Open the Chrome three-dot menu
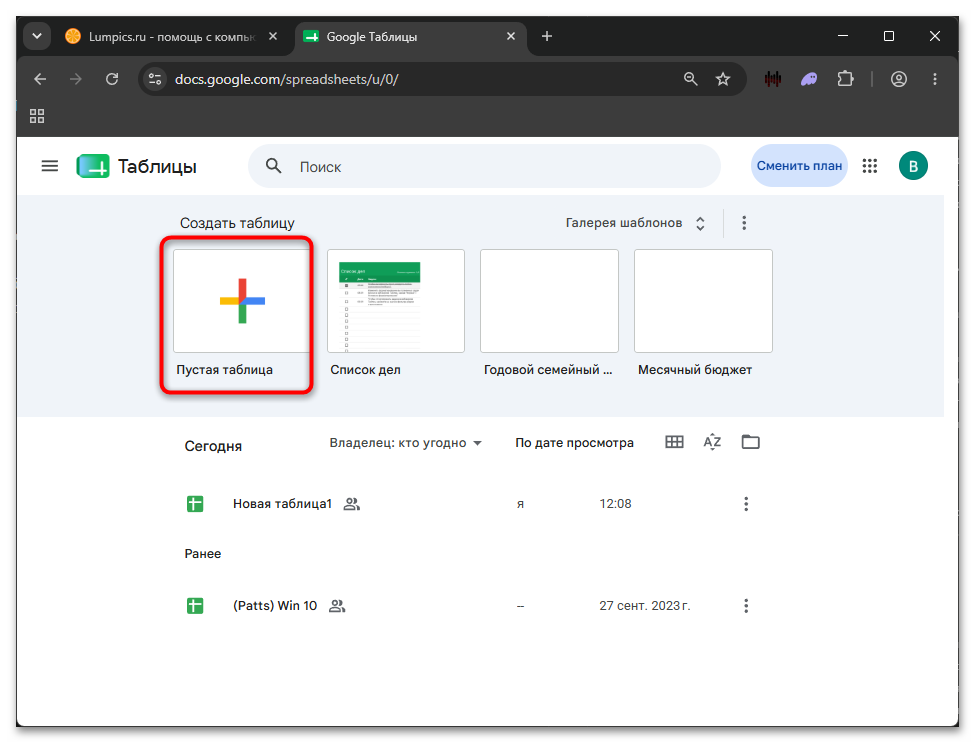 (x=935, y=79)
